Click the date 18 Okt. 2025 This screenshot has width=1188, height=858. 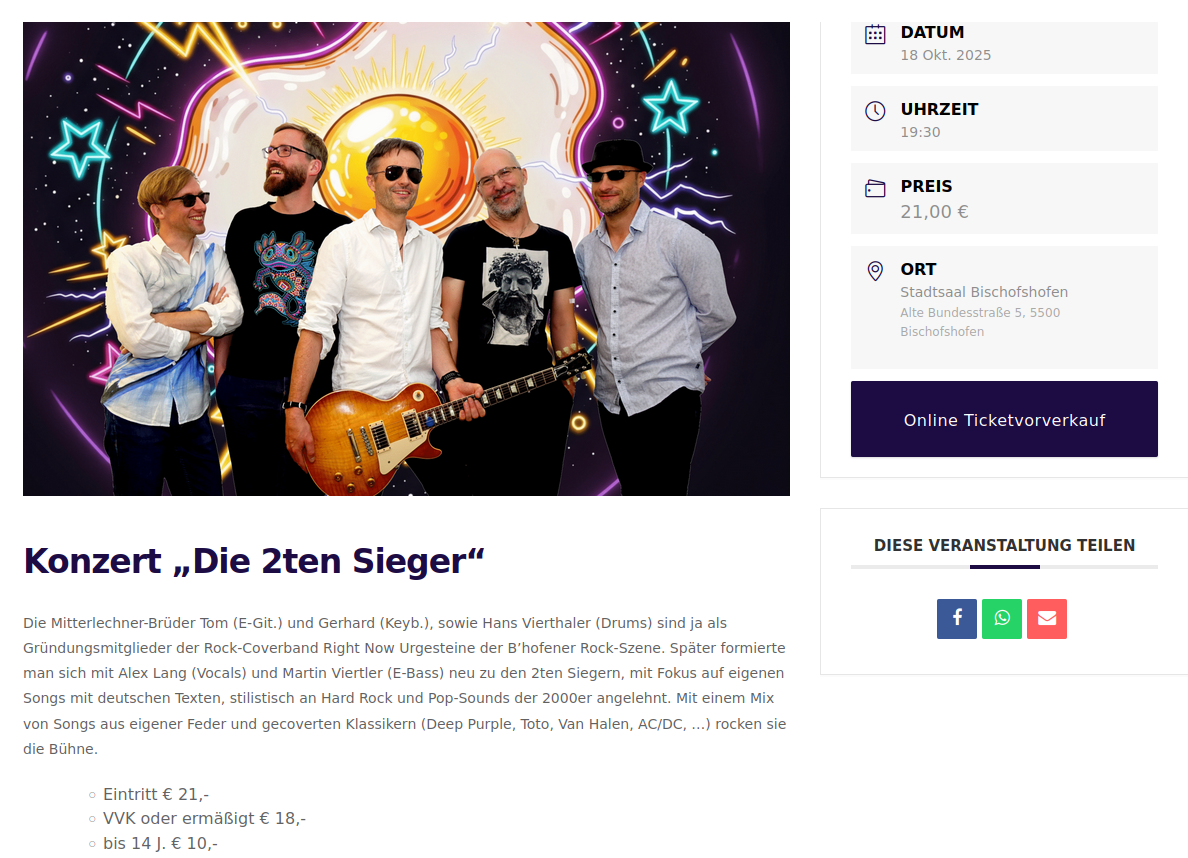[946, 55]
